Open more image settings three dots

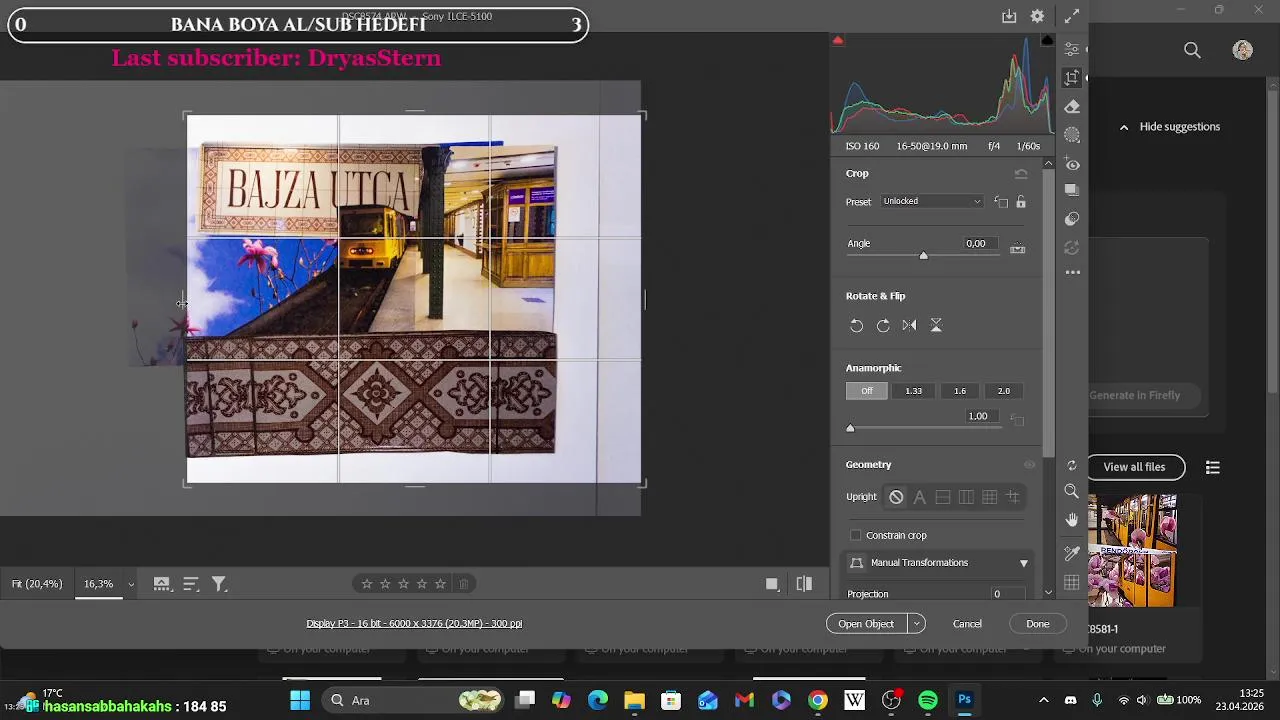(1072, 272)
